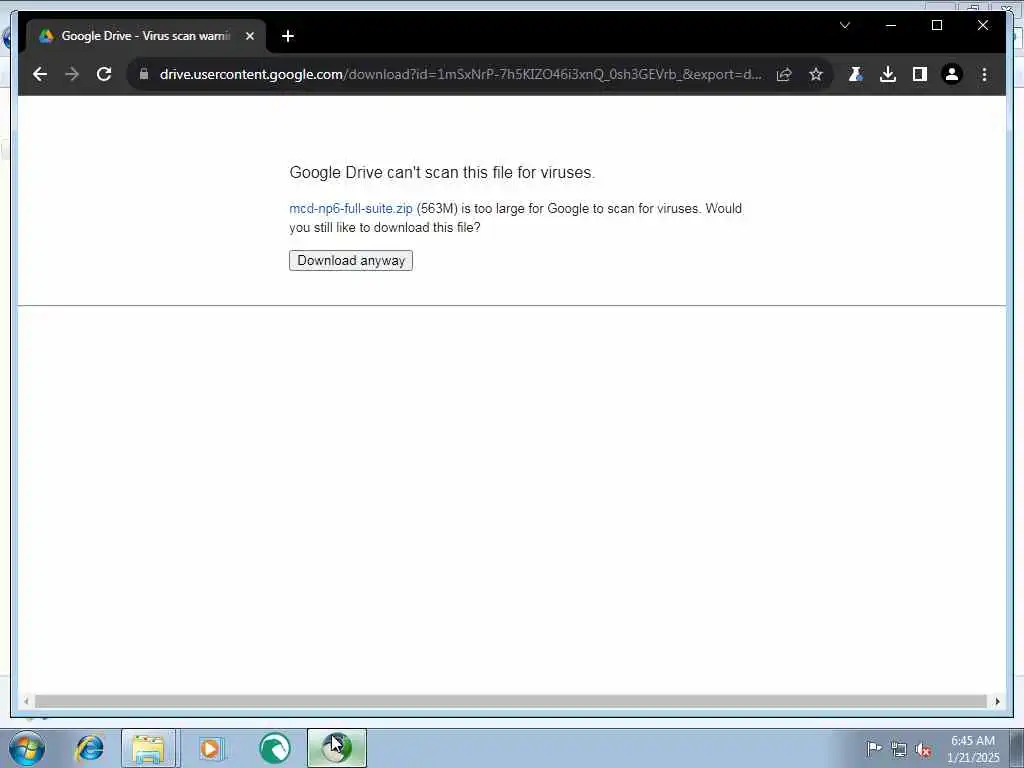Open the profile avatar menu
Image resolution: width=1024 pixels, height=768 pixels.
coord(952,74)
